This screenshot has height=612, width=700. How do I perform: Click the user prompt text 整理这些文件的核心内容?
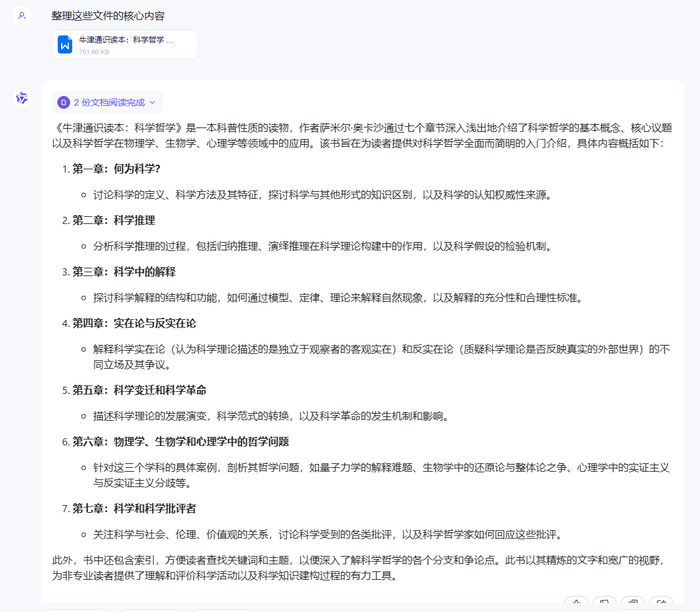click(x=108, y=16)
